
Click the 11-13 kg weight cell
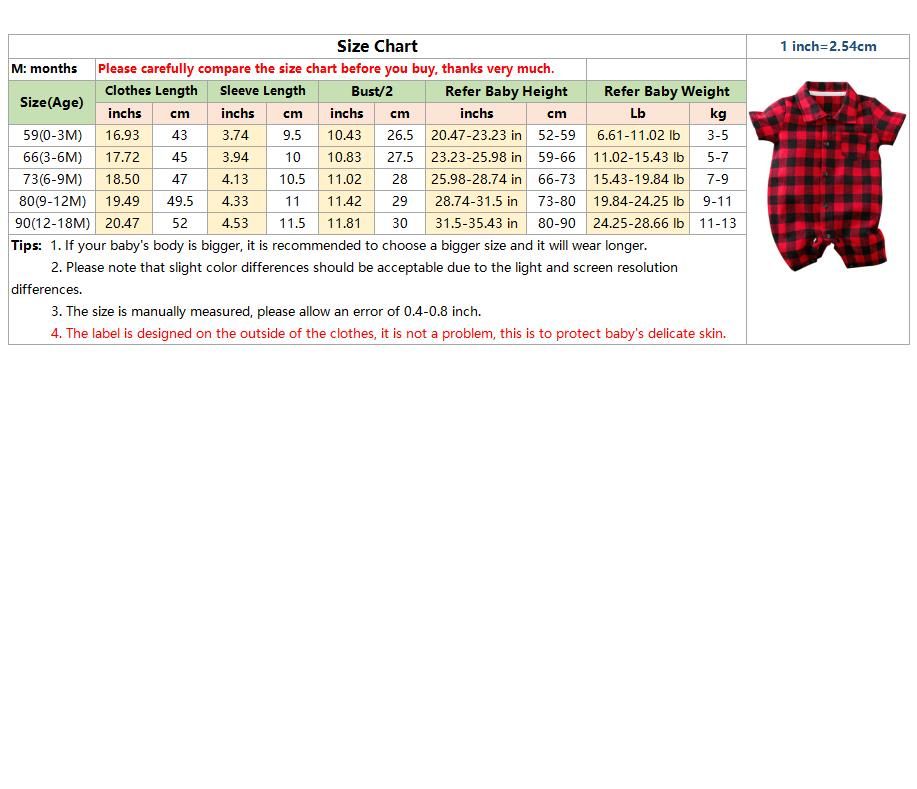pos(718,223)
